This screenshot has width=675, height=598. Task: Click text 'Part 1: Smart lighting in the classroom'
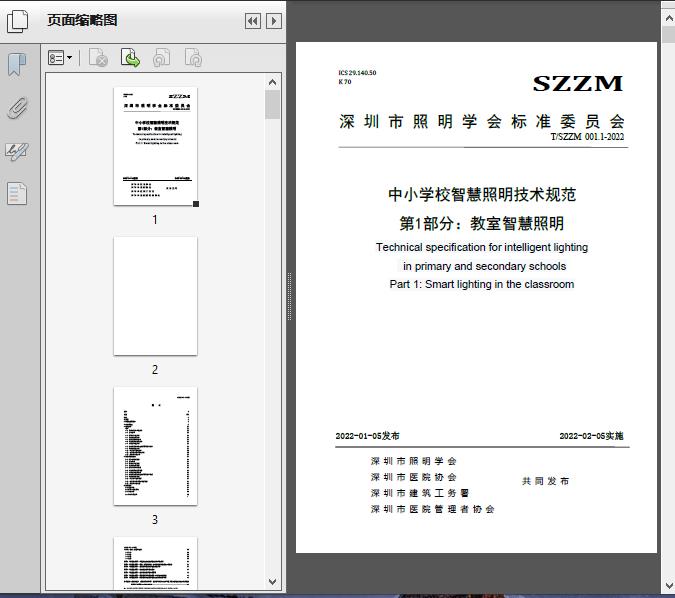coord(482,284)
